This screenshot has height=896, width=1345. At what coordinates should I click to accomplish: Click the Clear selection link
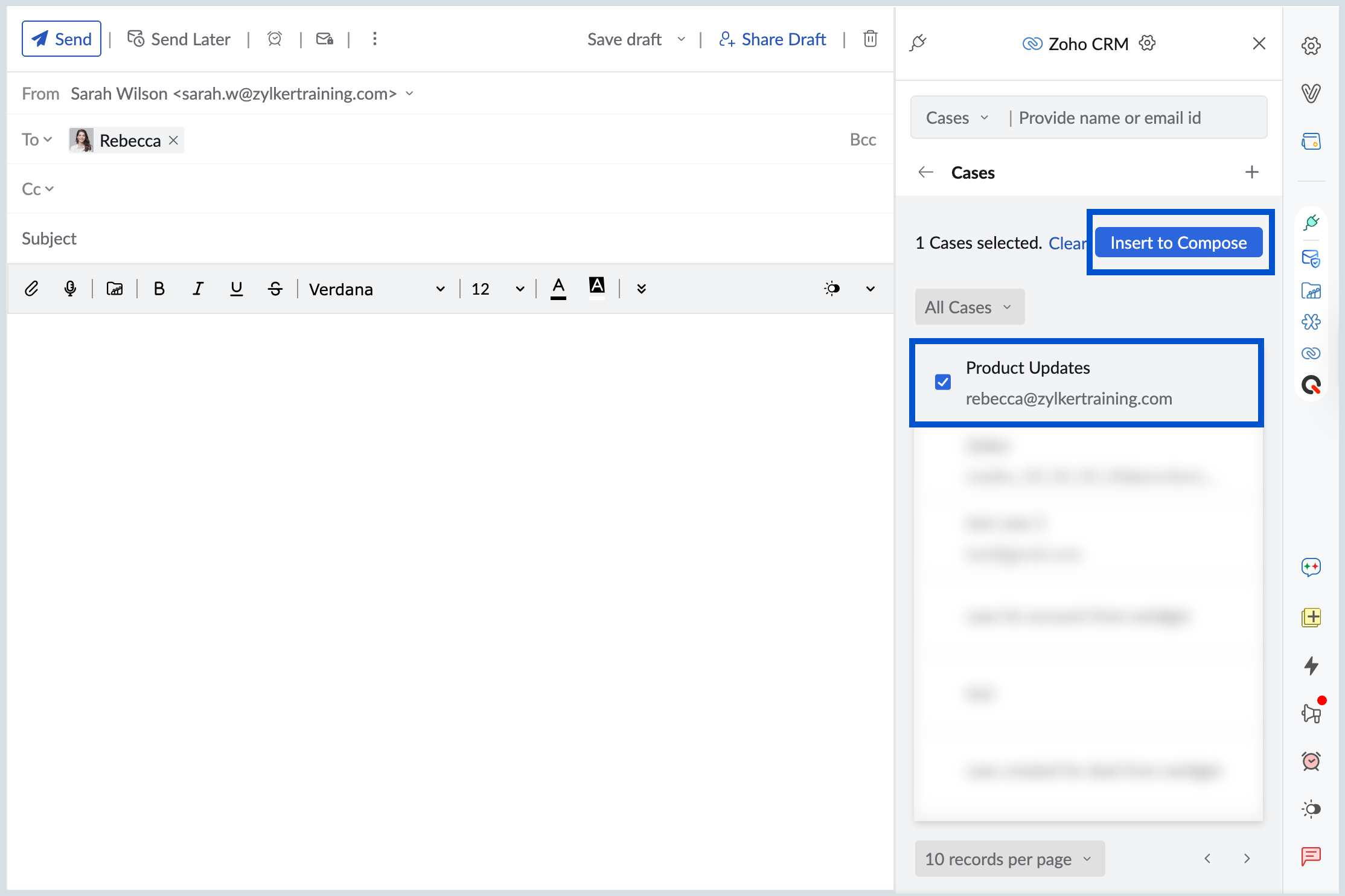point(1067,243)
